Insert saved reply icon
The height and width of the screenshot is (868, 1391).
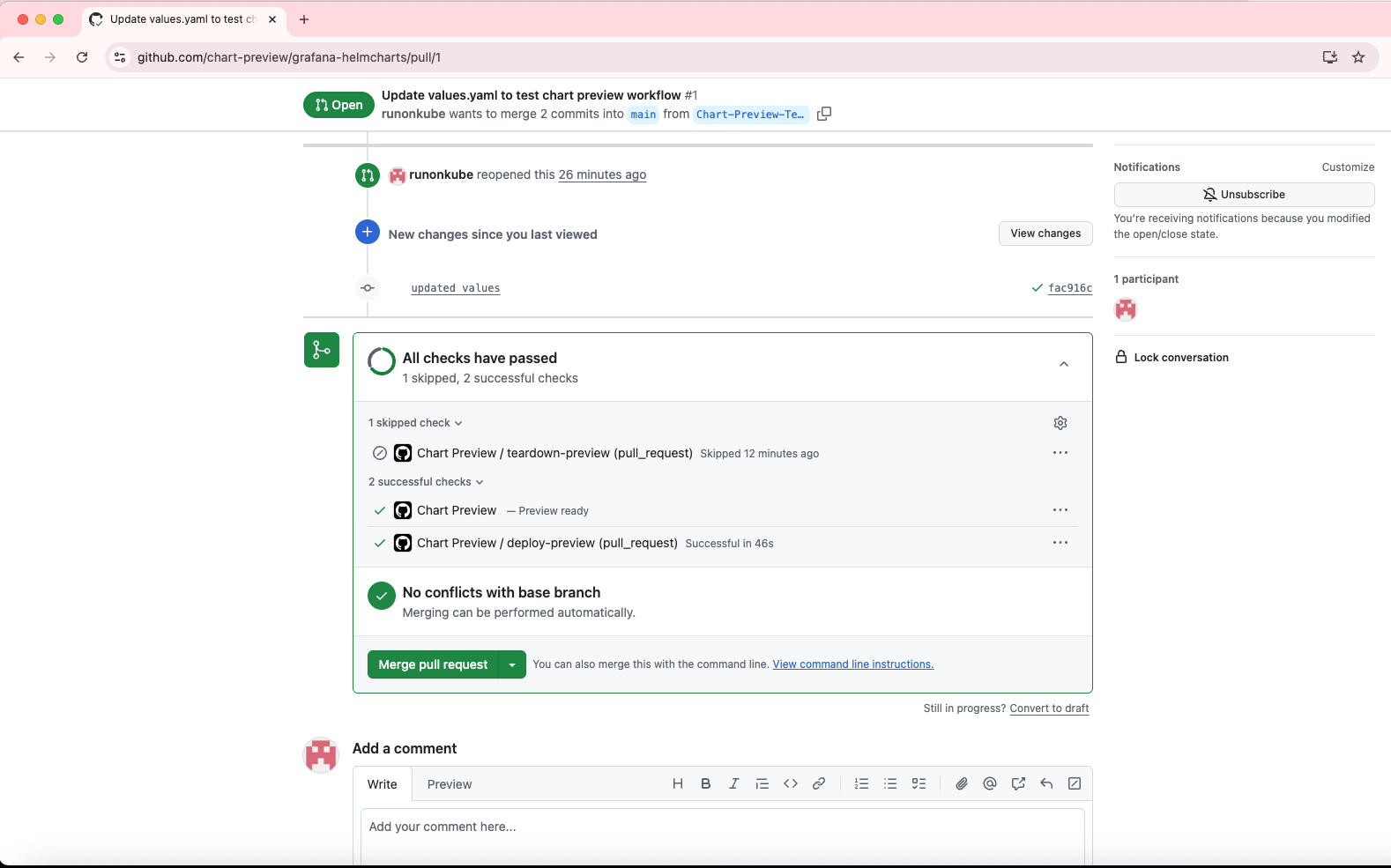[1046, 783]
